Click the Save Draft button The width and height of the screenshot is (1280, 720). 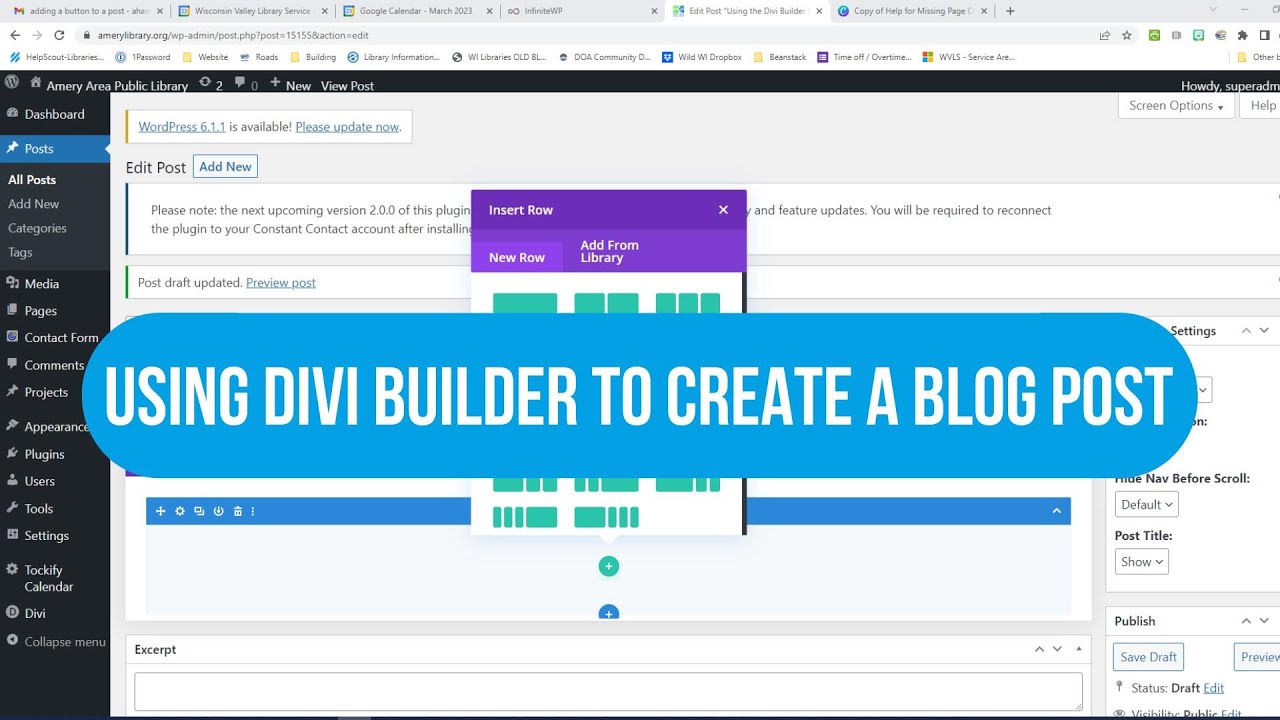1148,657
